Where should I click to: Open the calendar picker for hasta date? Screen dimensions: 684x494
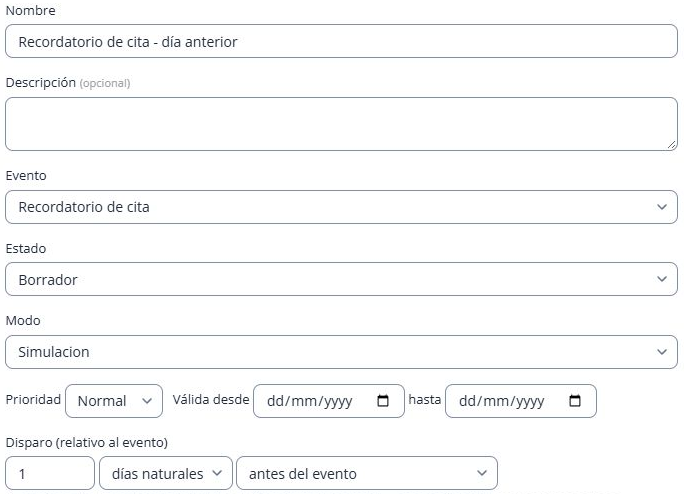tap(575, 401)
